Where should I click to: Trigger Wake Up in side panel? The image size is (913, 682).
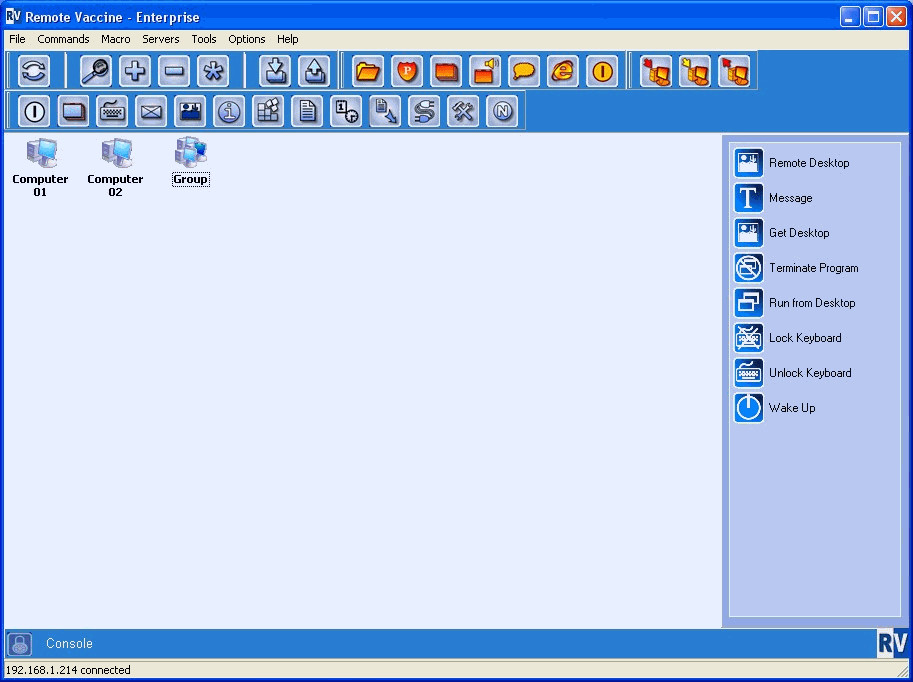774,408
